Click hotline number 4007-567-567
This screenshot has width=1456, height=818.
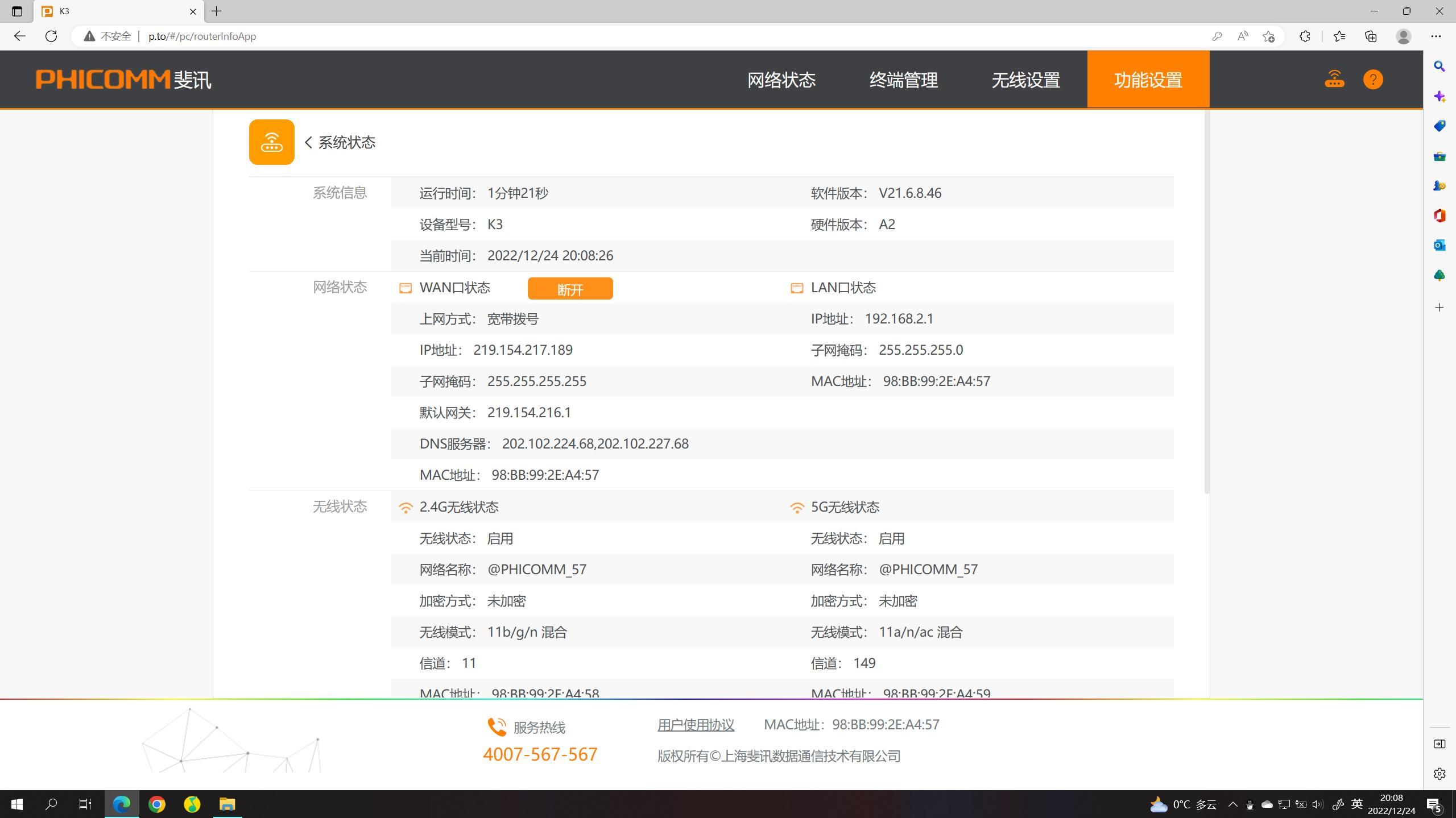tap(540, 754)
